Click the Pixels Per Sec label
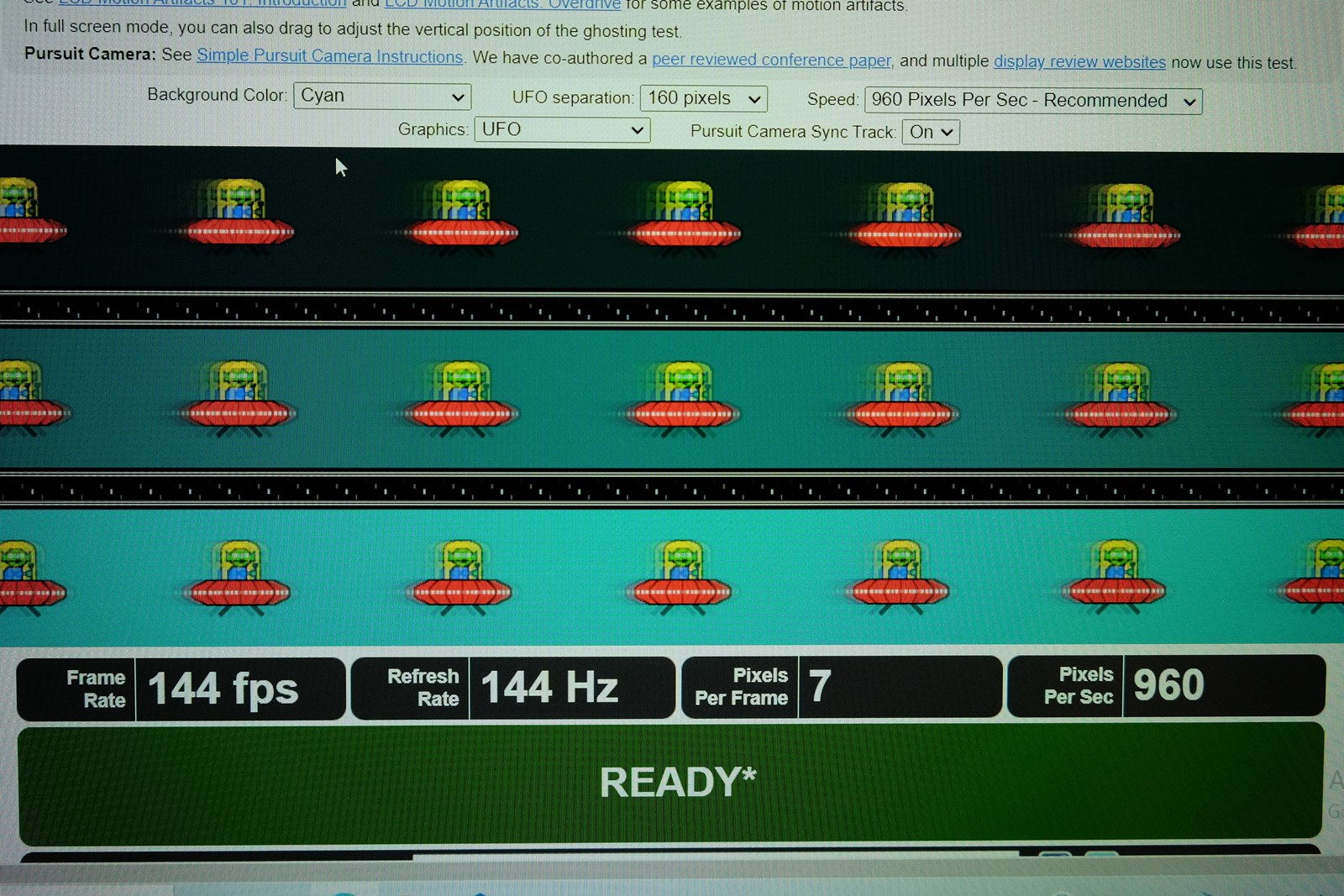 (x=1079, y=686)
